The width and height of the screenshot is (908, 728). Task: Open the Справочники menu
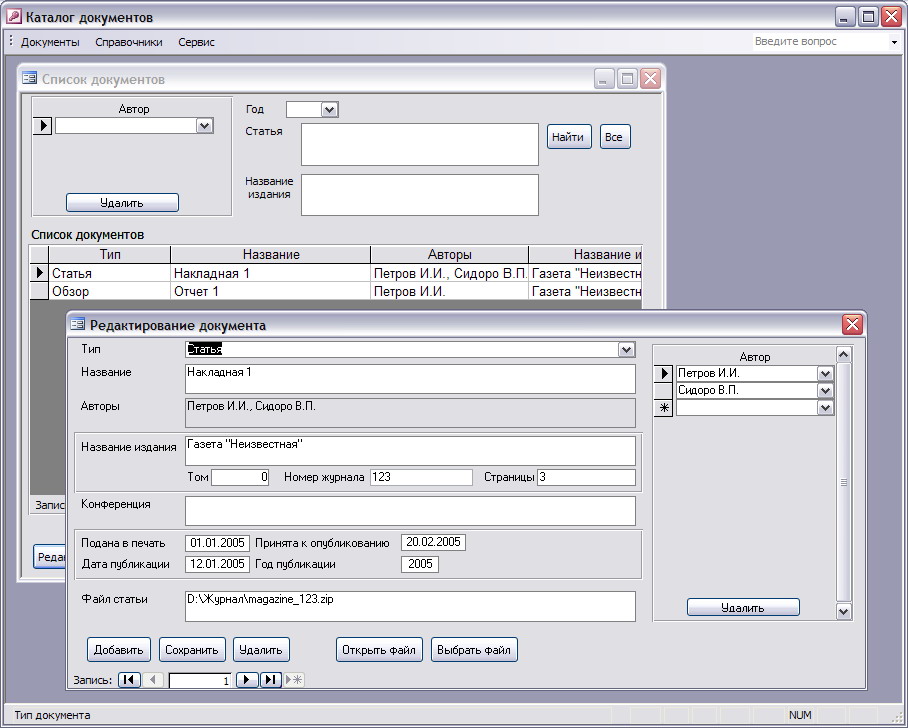[129, 42]
